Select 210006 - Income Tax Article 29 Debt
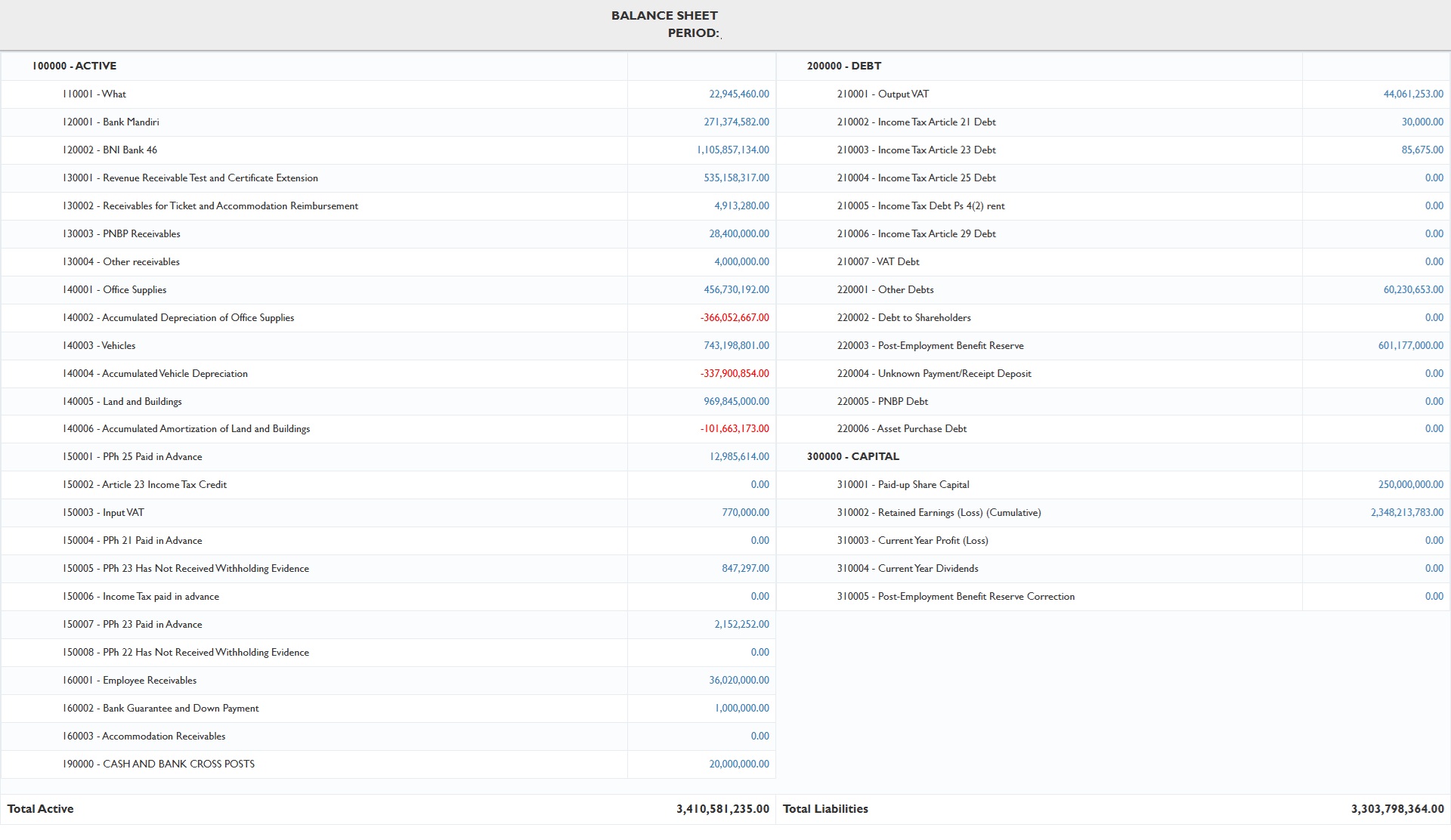1451x840 pixels. point(916,234)
